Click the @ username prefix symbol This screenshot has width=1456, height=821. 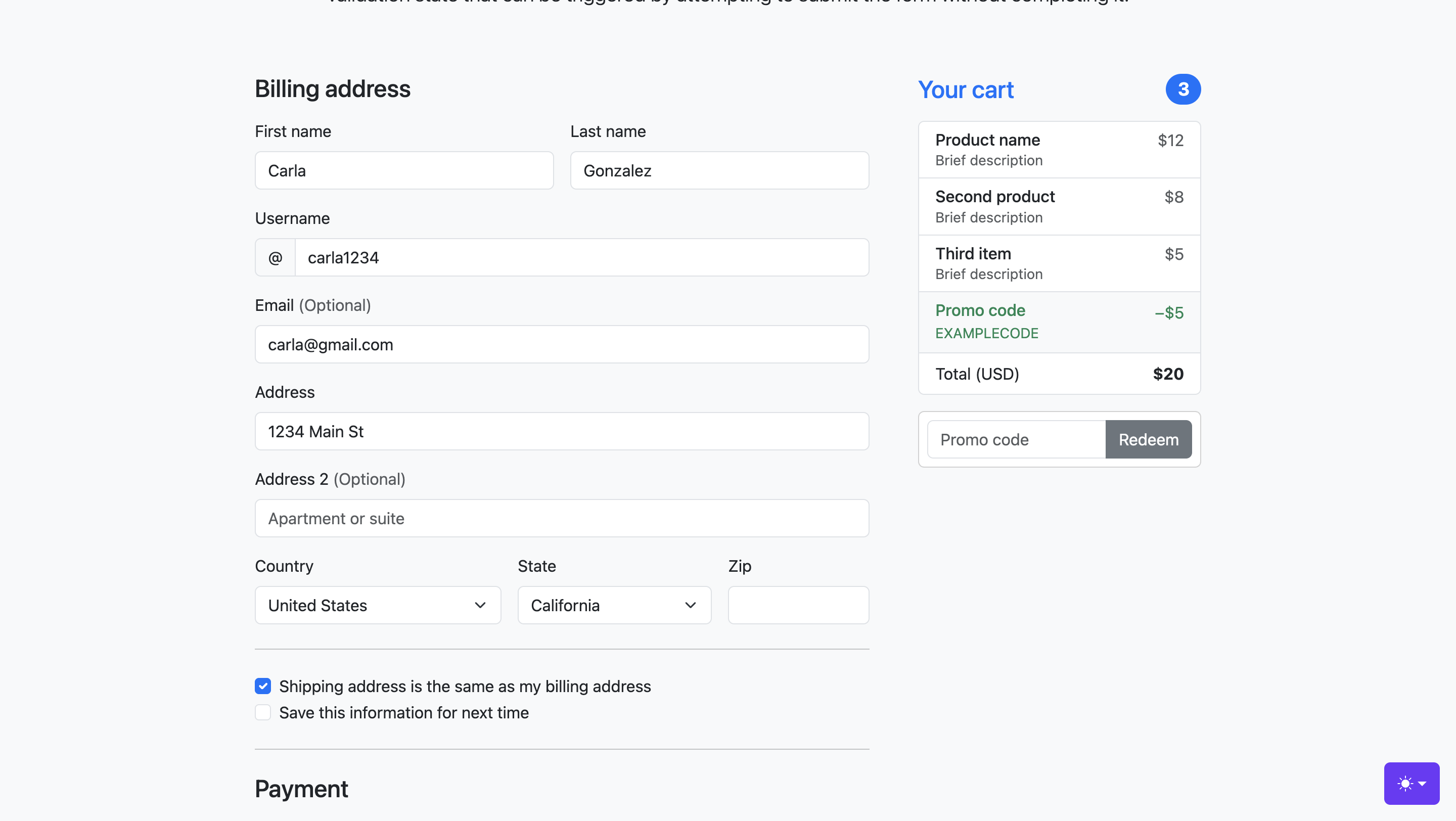[275, 258]
